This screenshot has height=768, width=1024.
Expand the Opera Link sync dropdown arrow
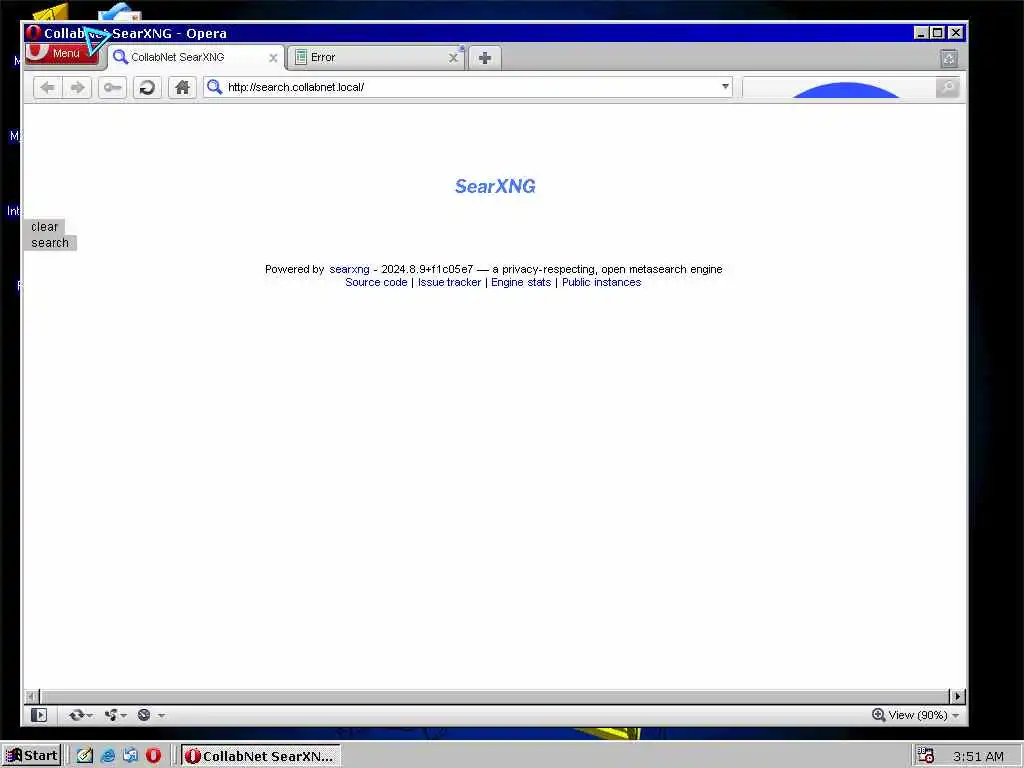[x=89, y=716]
